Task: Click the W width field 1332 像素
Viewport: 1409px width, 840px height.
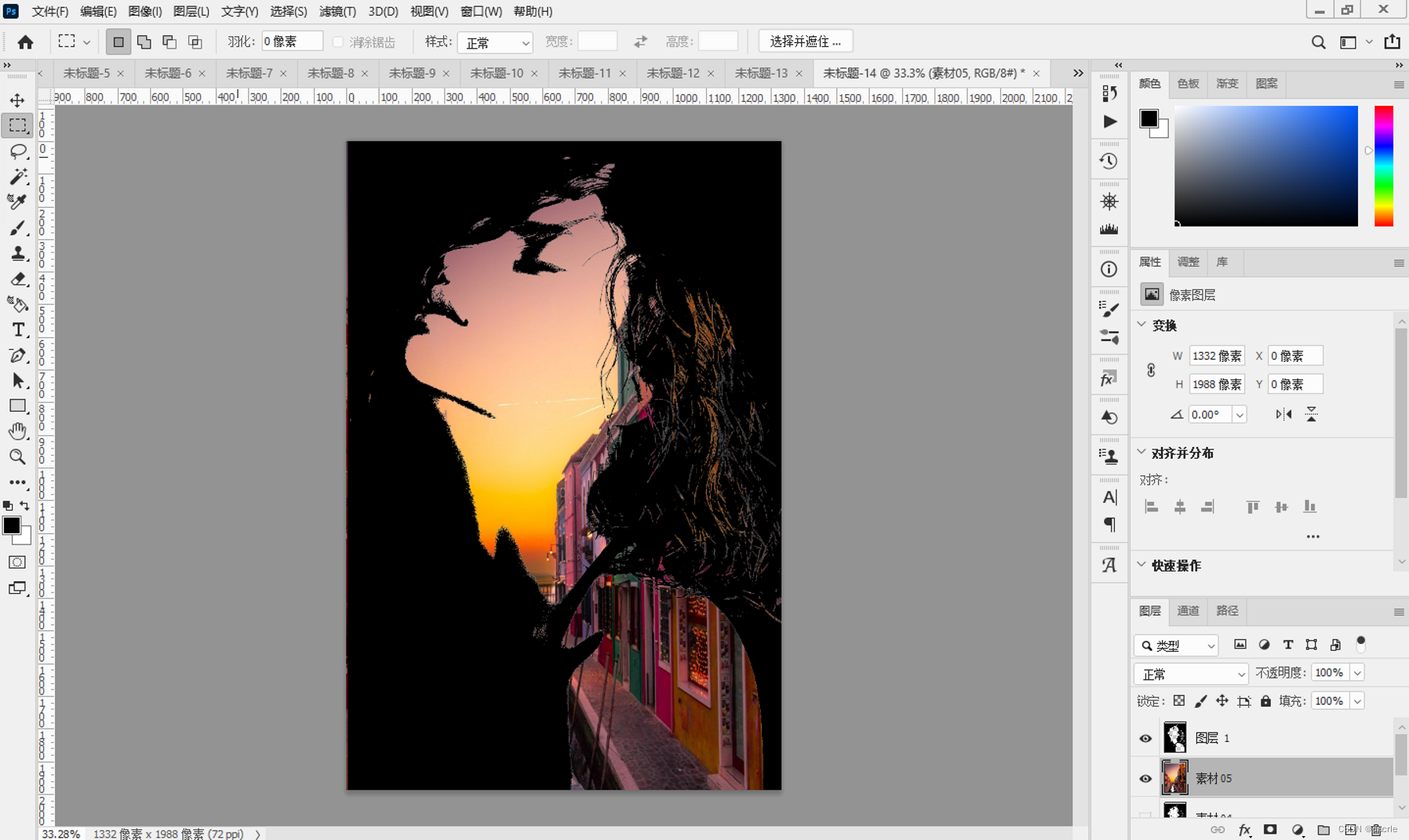Action: point(1217,356)
